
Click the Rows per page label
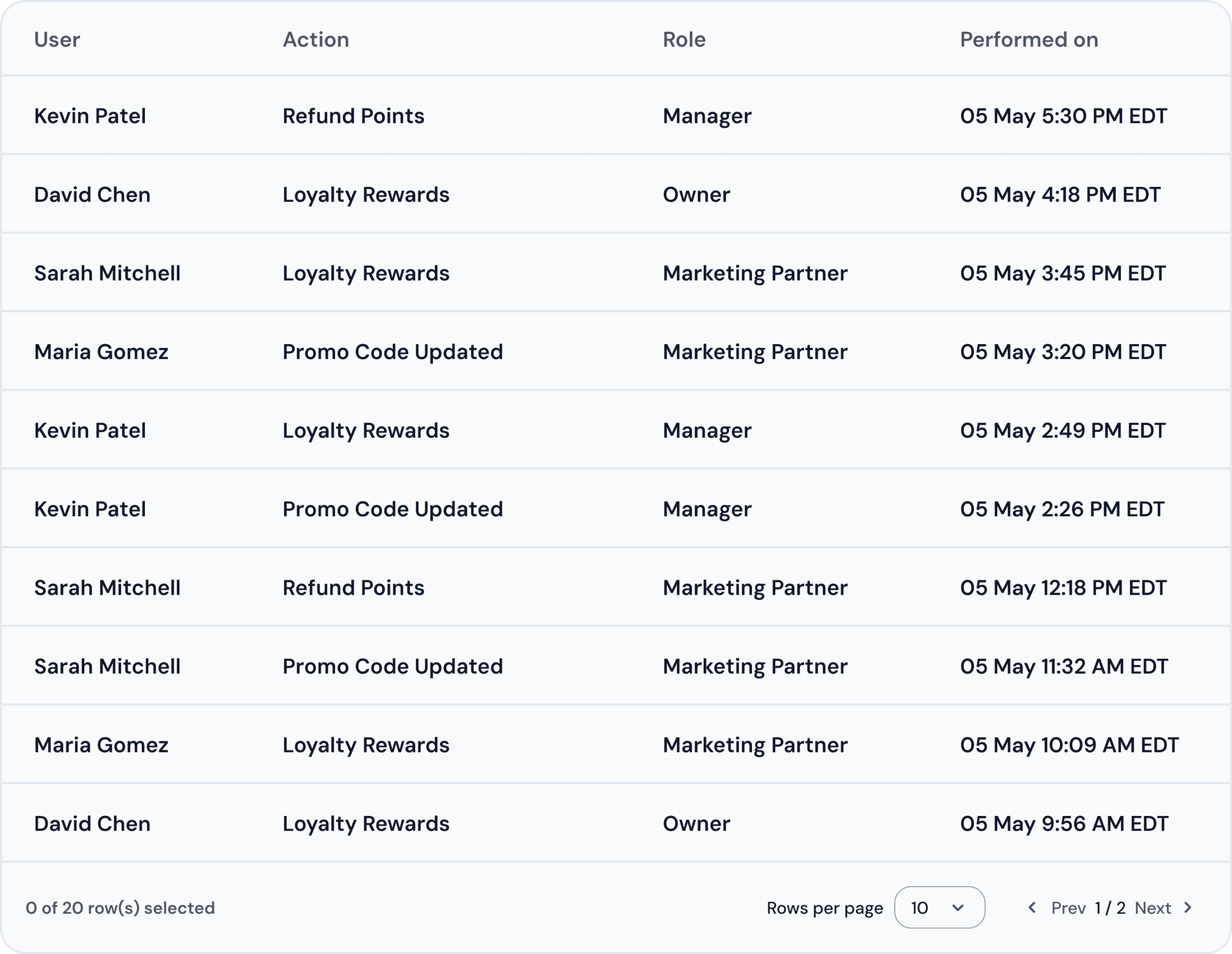[x=825, y=908]
